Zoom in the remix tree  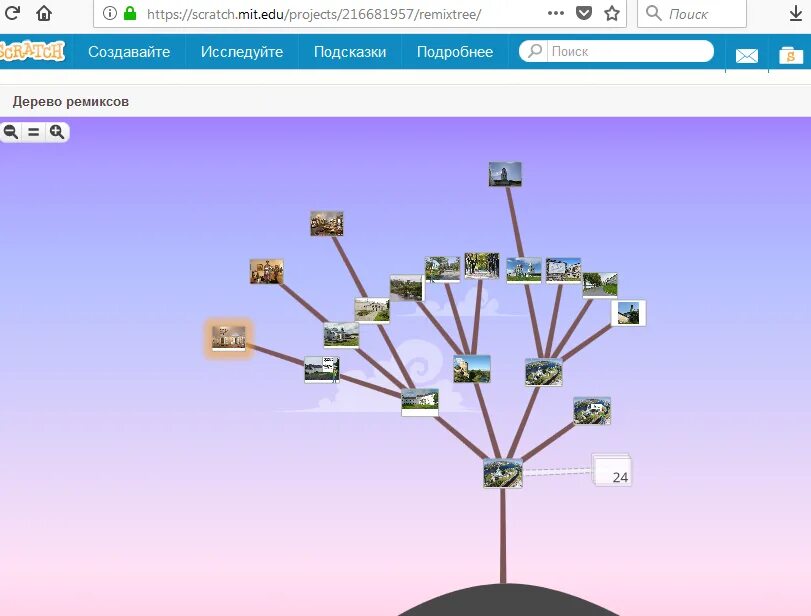(57, 132)
